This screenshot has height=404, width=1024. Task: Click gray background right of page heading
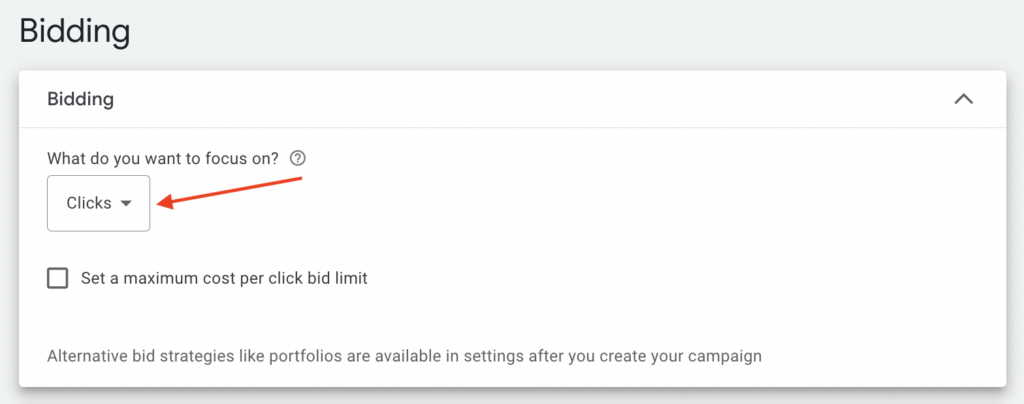(600, 31)
